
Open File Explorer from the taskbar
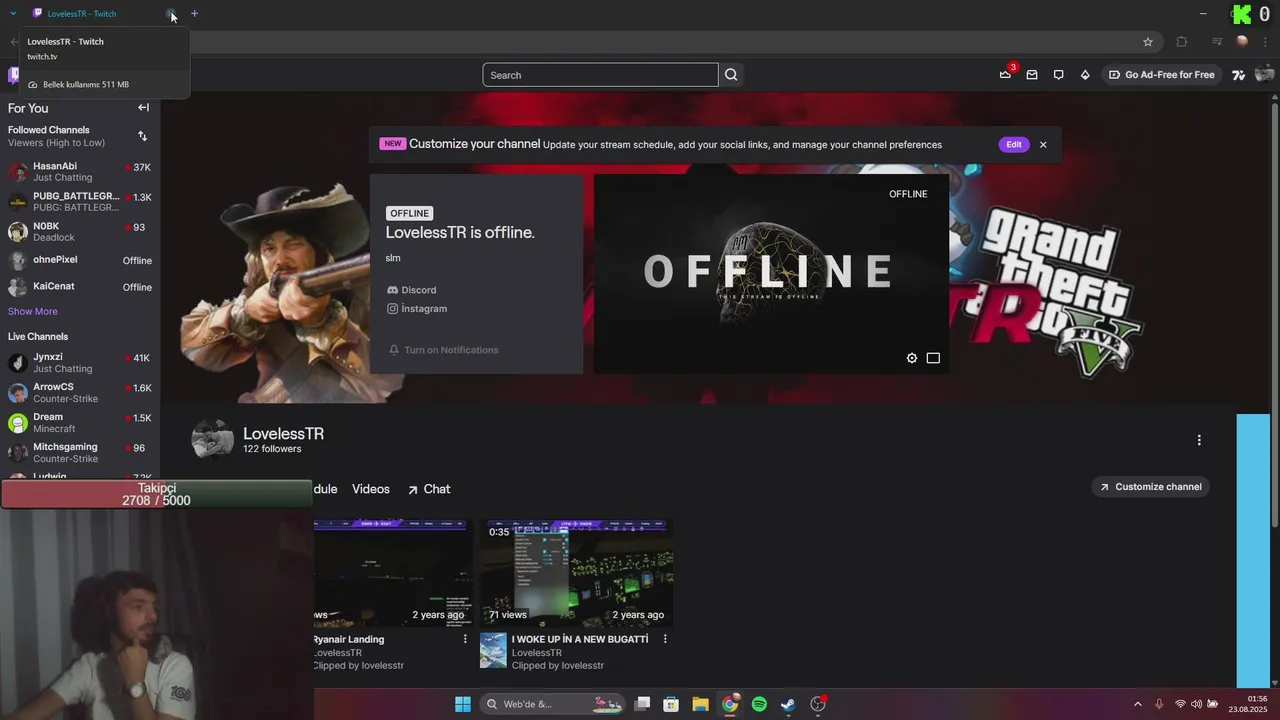701,704
